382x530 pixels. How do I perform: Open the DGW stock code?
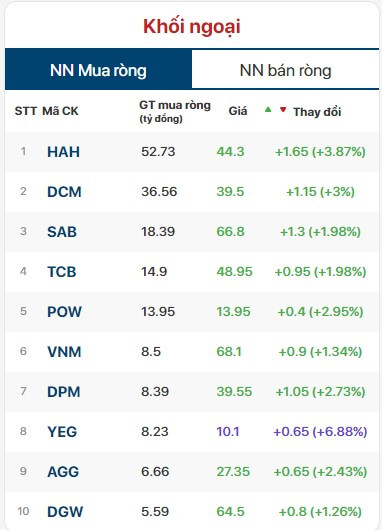click(65, 511)
